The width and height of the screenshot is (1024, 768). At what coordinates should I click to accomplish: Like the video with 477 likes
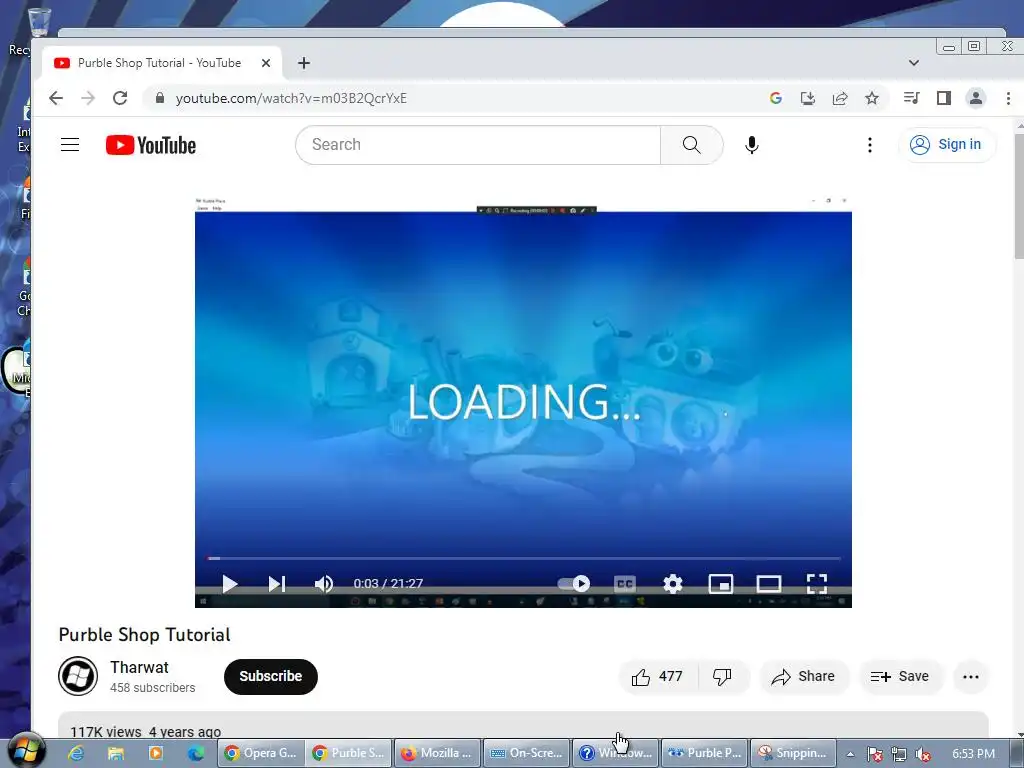point(658,677)
